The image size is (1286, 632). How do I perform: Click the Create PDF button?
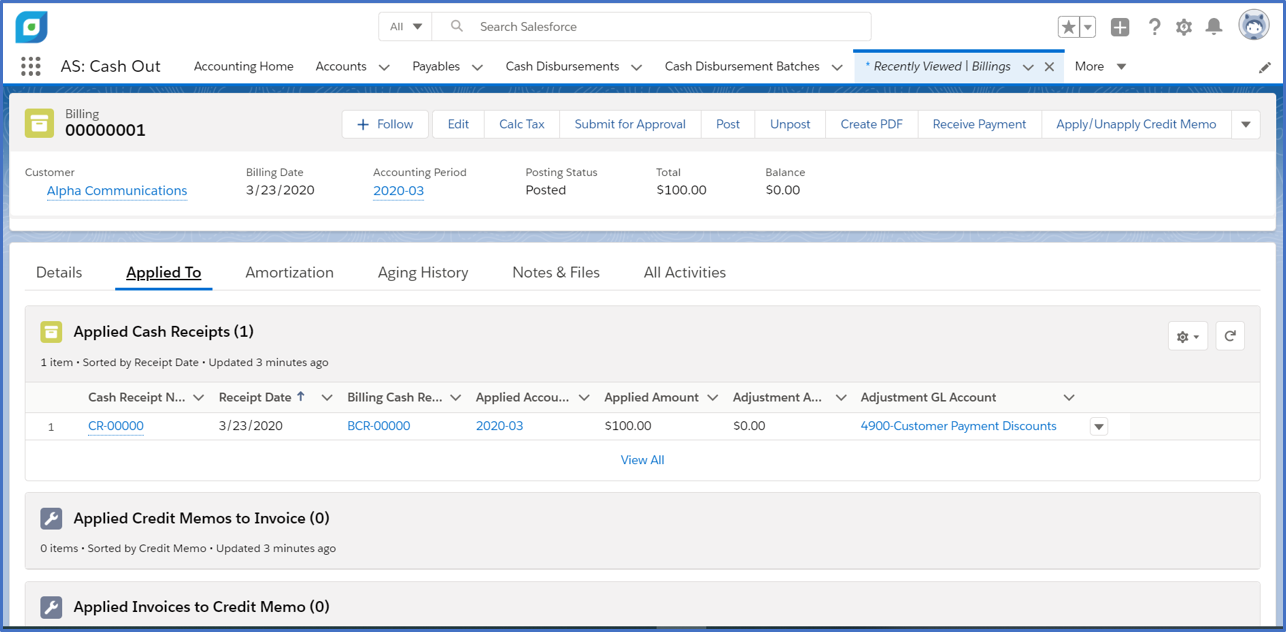coord(871,124)
